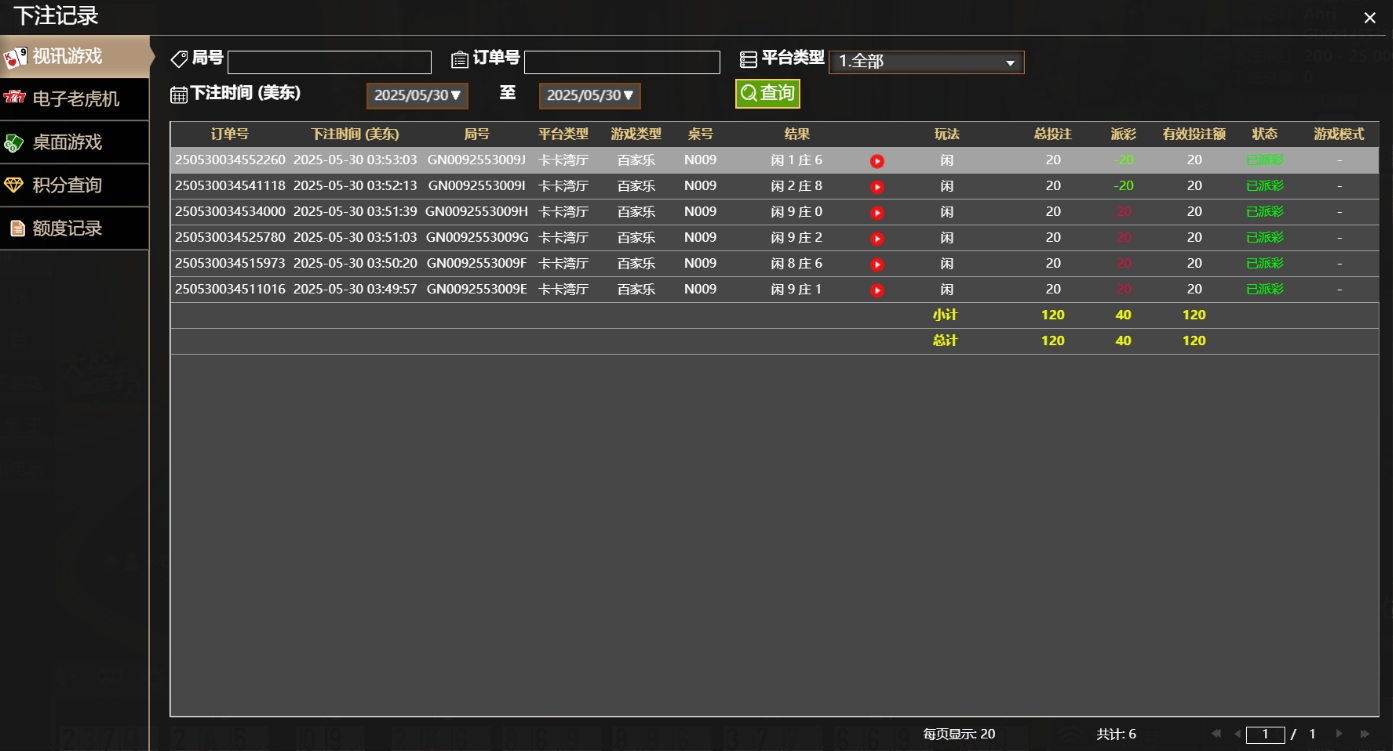The image size is (1393, 751).
Task: Click the 局号 input field
Action: coord(329,62)
